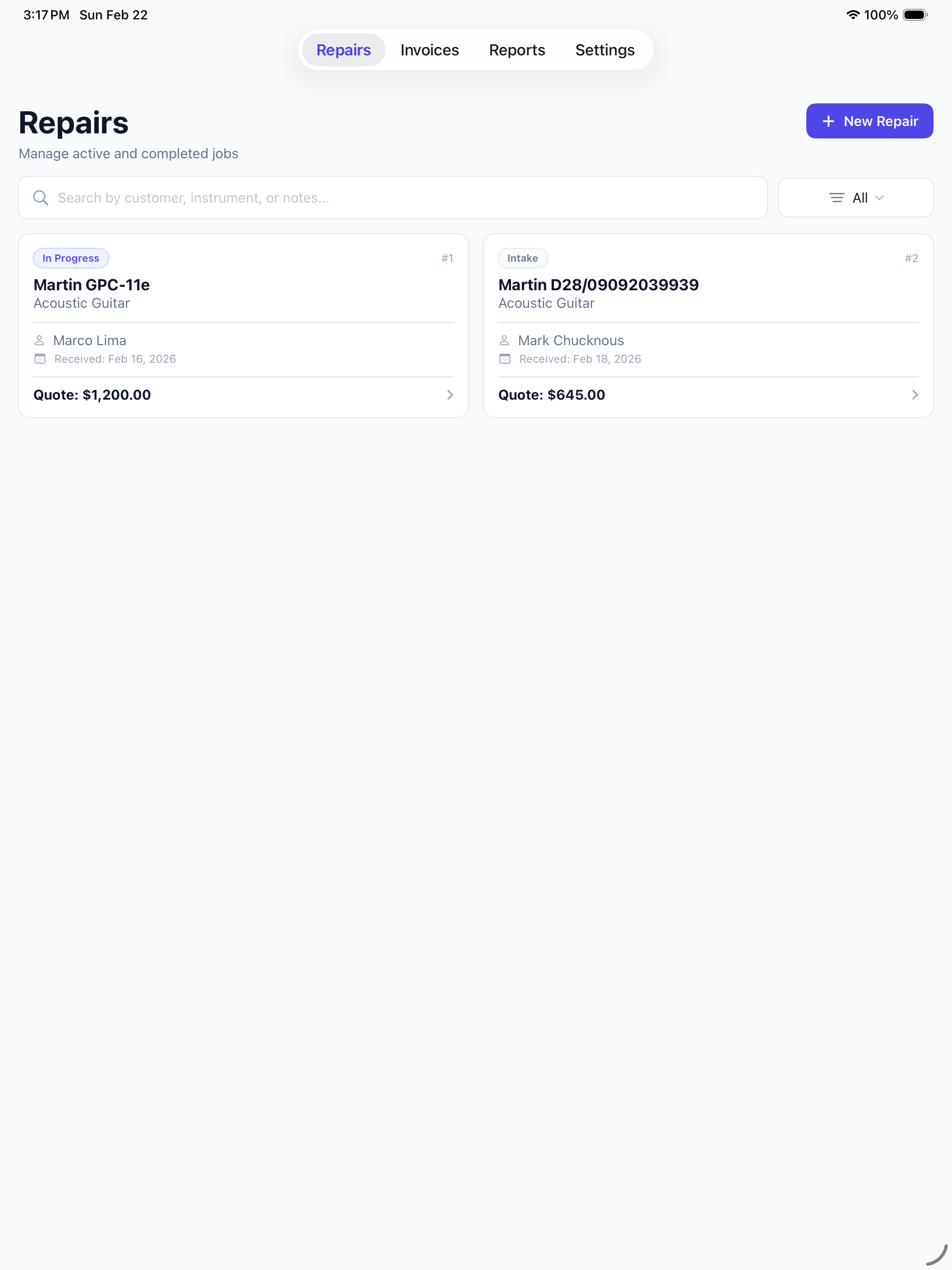Click the person icon next to Marco Lima
Viewport: 952px width, 1270px height.
40,340
